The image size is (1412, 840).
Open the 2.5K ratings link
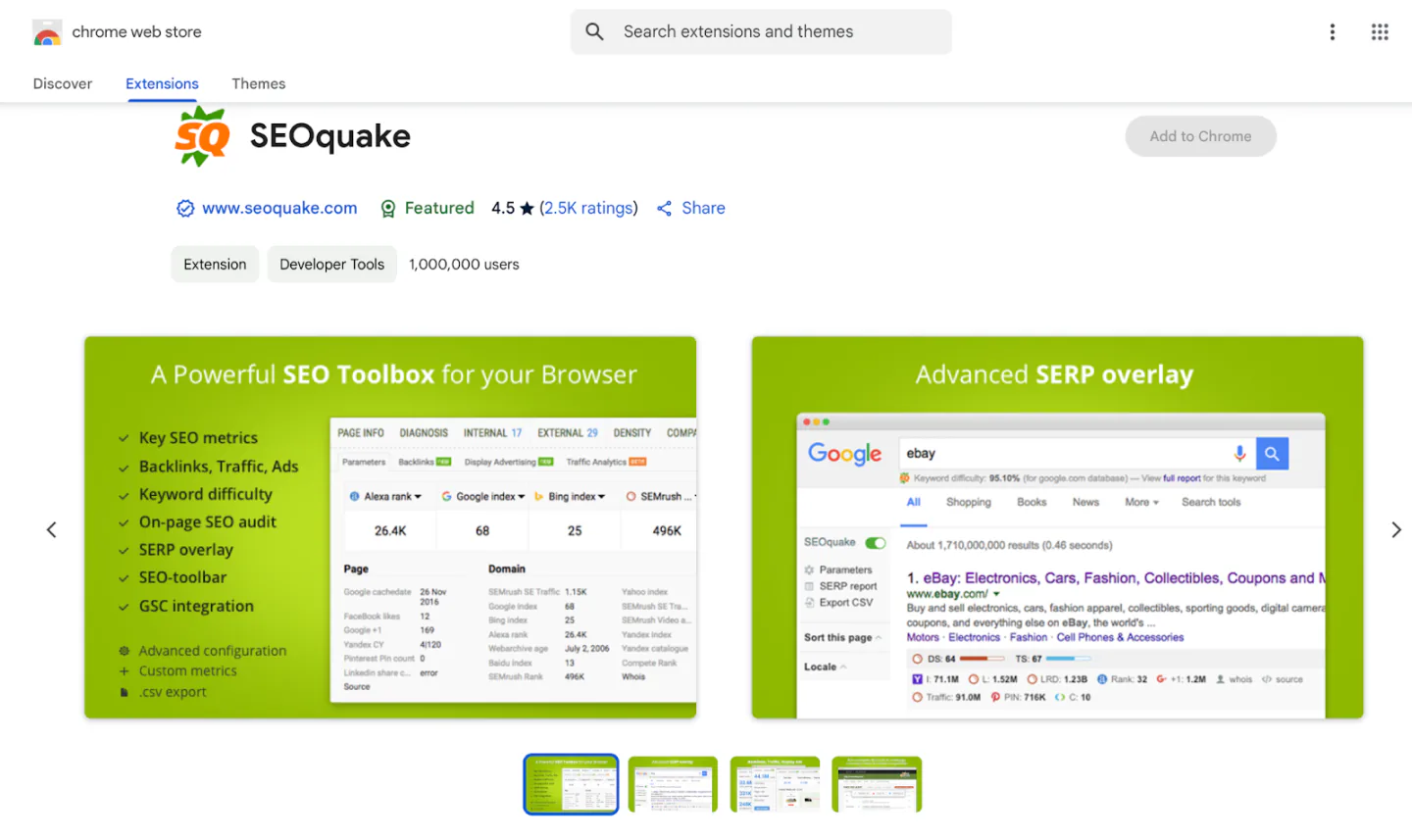coord(588,208)
